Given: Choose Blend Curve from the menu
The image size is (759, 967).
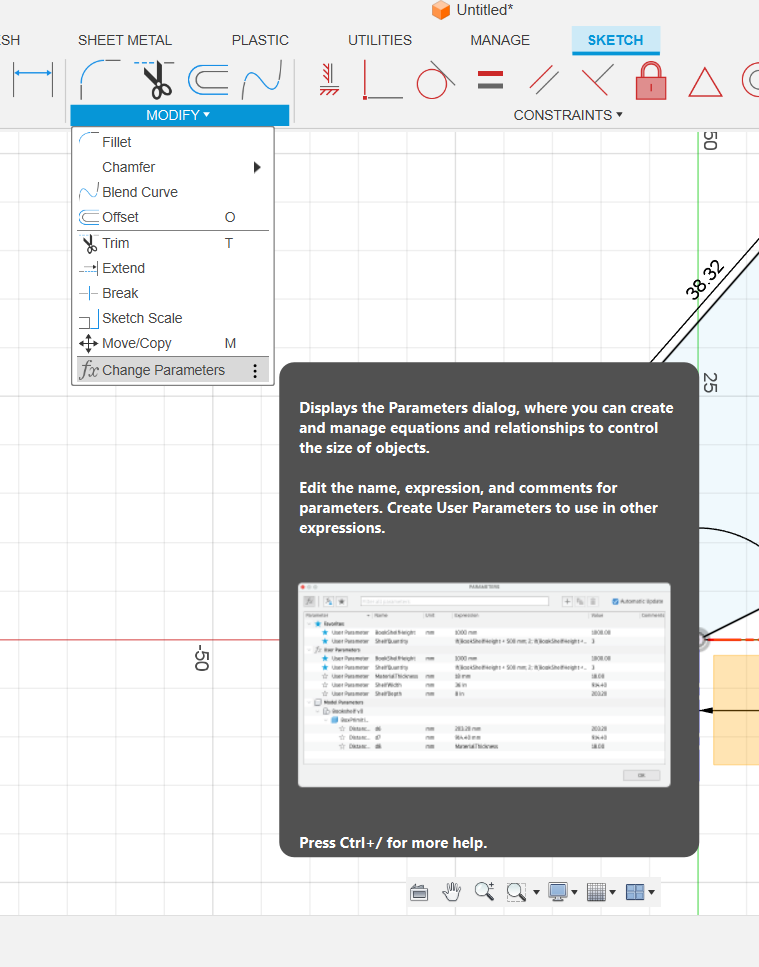Looking at the screenshot, I should (173, 192).
